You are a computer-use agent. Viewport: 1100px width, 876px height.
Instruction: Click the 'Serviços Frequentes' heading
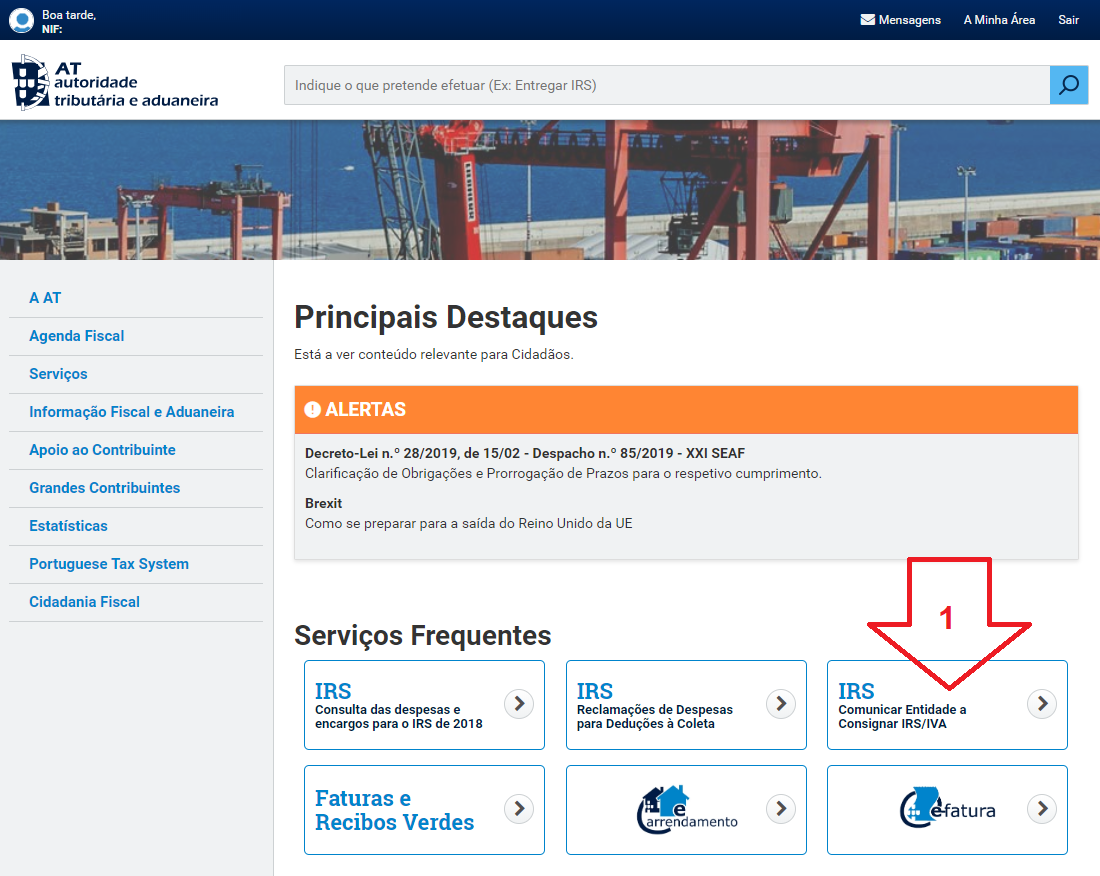tap(422, 635)
